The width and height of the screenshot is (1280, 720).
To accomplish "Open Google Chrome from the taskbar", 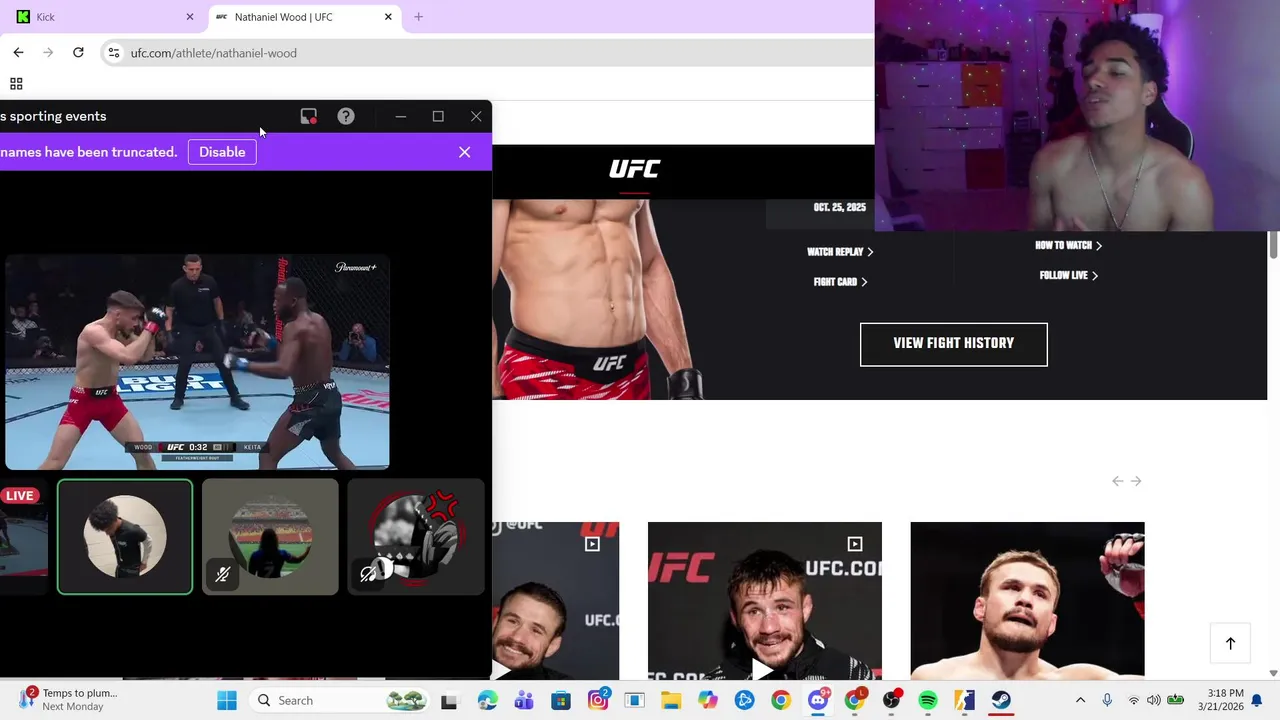I will [x=781, y=700].
